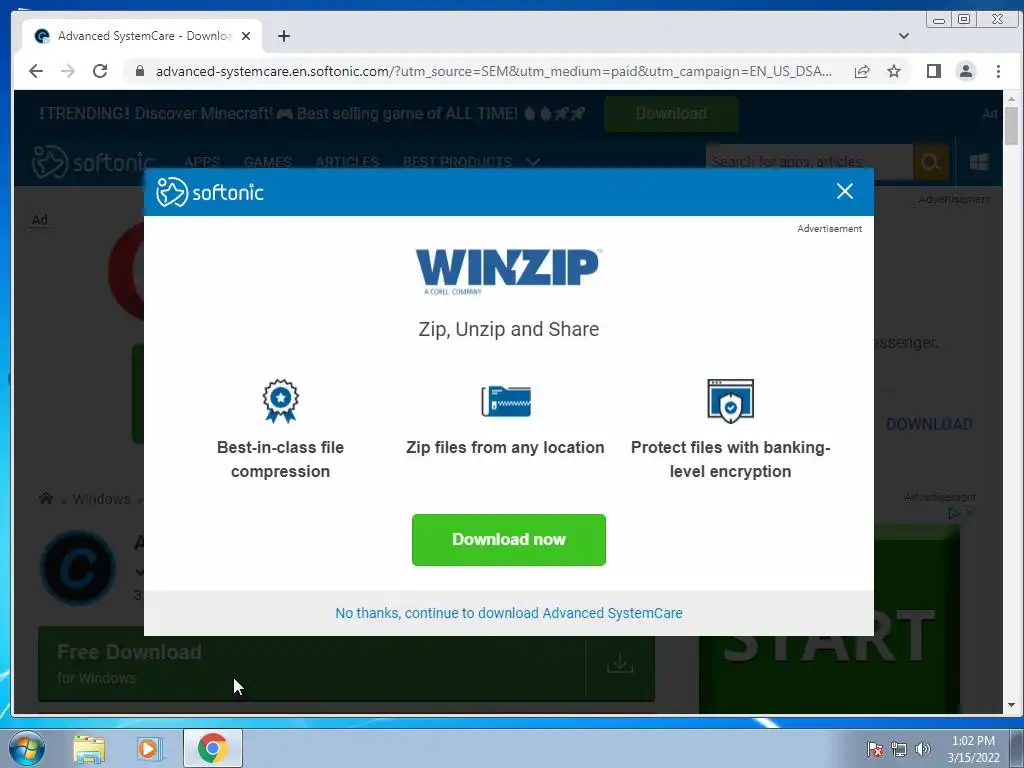
Task: Click the page vertical scrollbar thumb
Action: pos(1012,126)
